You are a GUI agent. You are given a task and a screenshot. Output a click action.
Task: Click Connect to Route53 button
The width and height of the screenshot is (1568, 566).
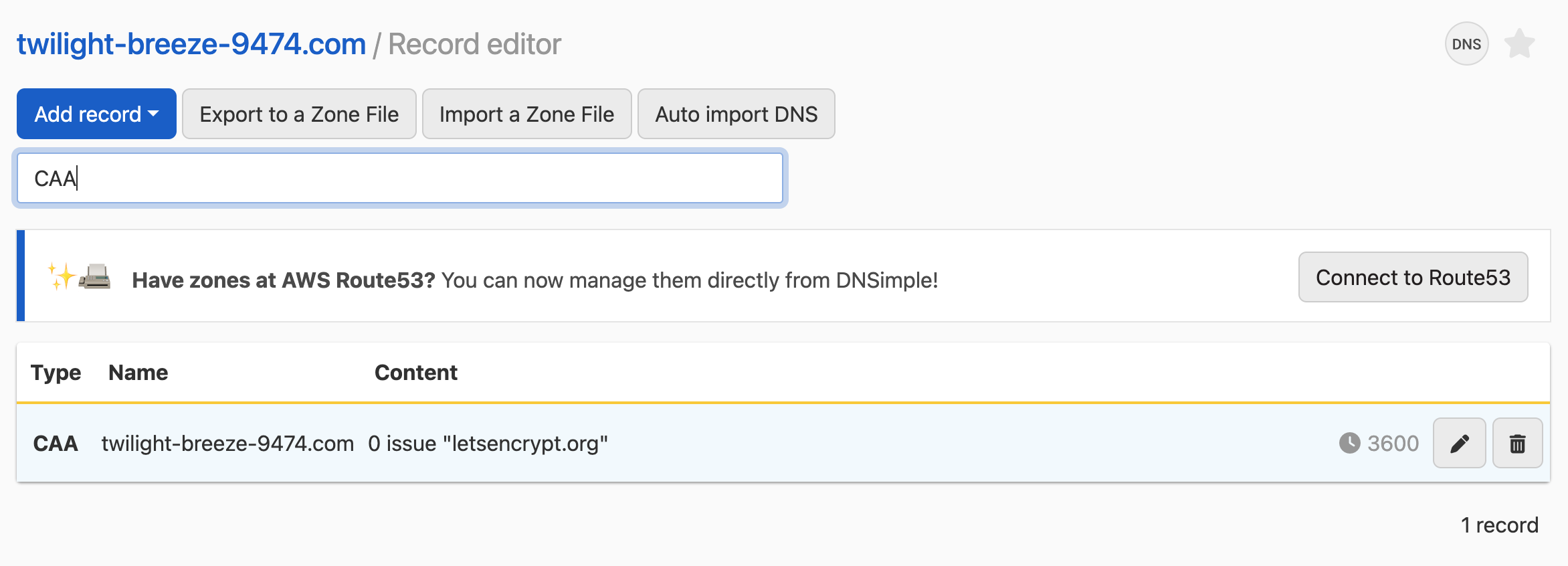click(1413, 277)
